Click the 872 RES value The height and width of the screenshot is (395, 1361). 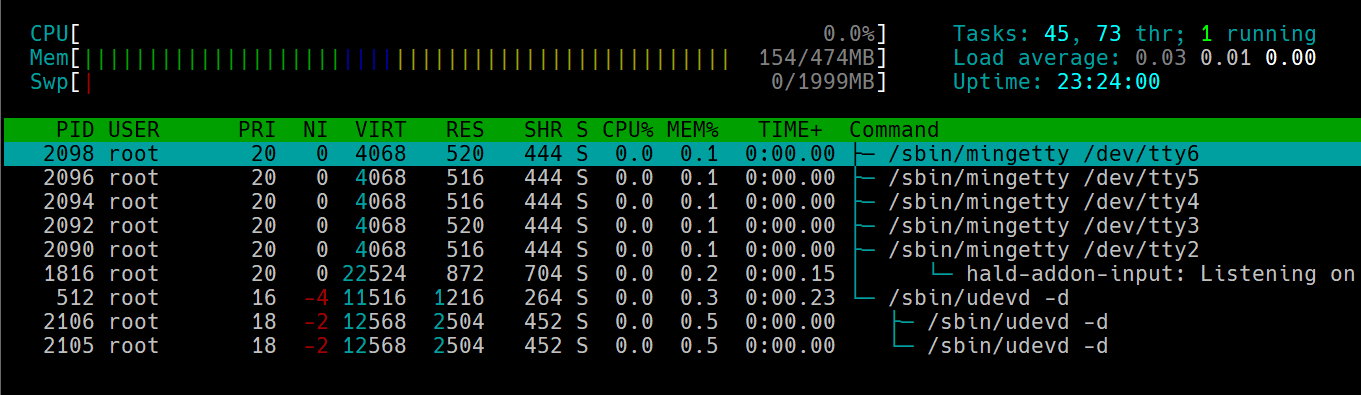[465, 274]
